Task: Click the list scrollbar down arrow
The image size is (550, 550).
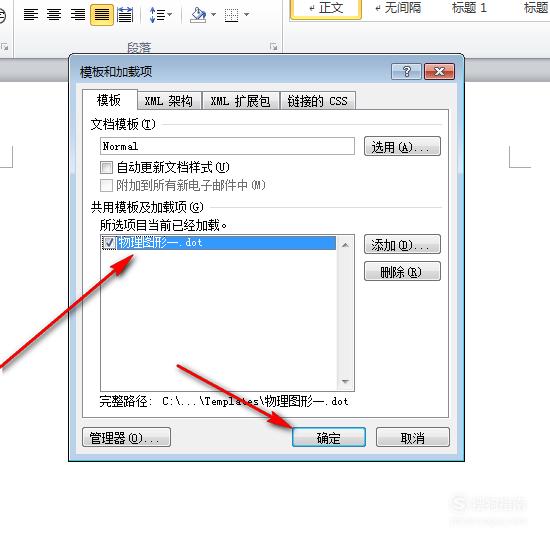Action: tap(345, 381)
